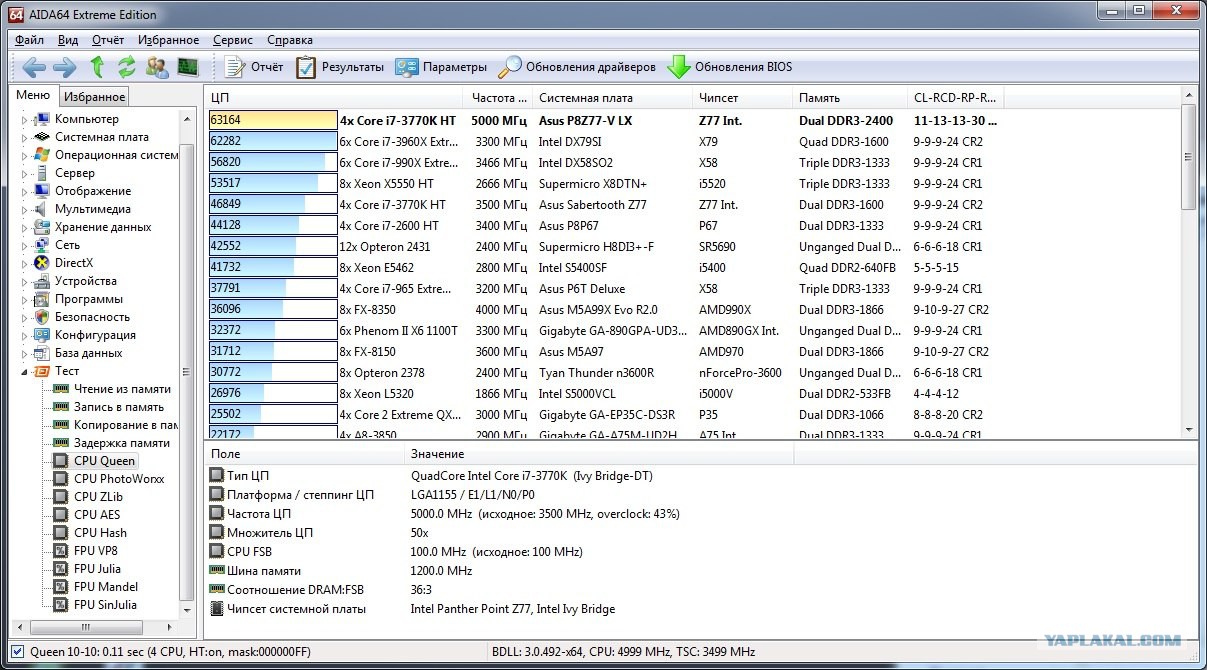Switch to the Избранное sidebar tab
Viewport: 1207px width, 670px height.
[x=94, y=97]
